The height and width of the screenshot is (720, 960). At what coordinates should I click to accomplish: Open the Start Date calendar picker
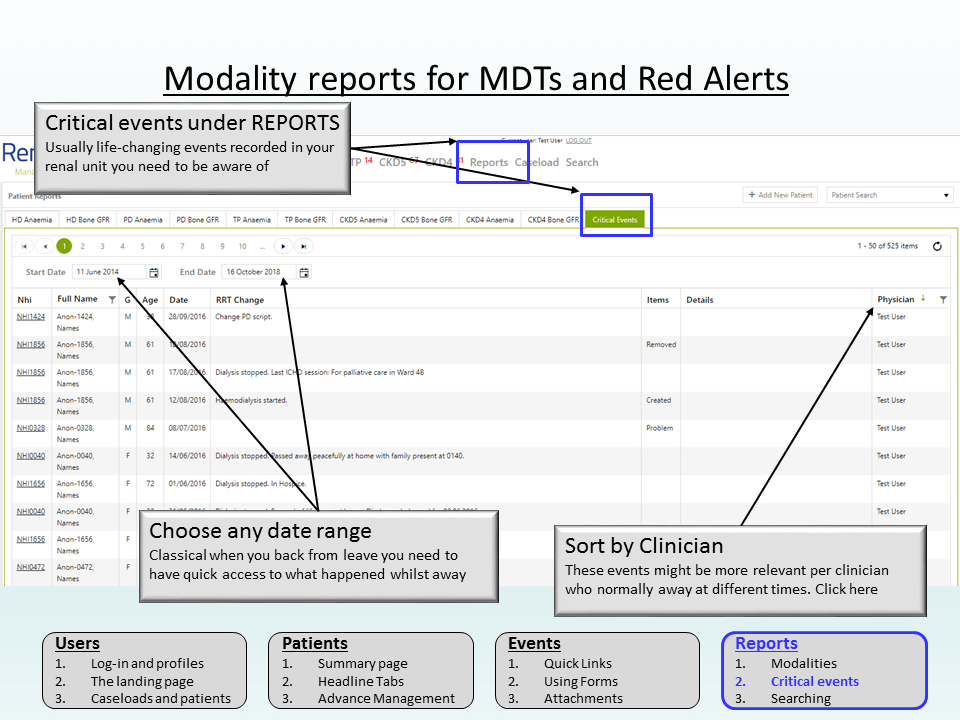(154, 272)
